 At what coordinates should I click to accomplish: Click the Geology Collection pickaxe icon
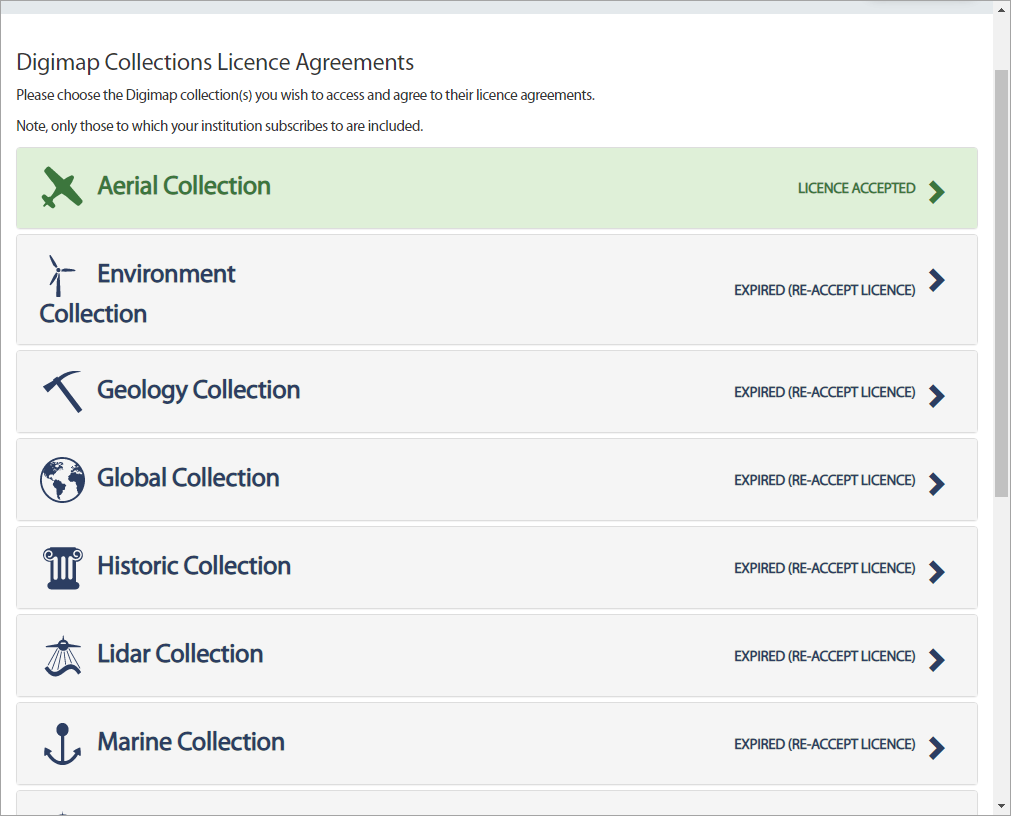tap(63, 391)
